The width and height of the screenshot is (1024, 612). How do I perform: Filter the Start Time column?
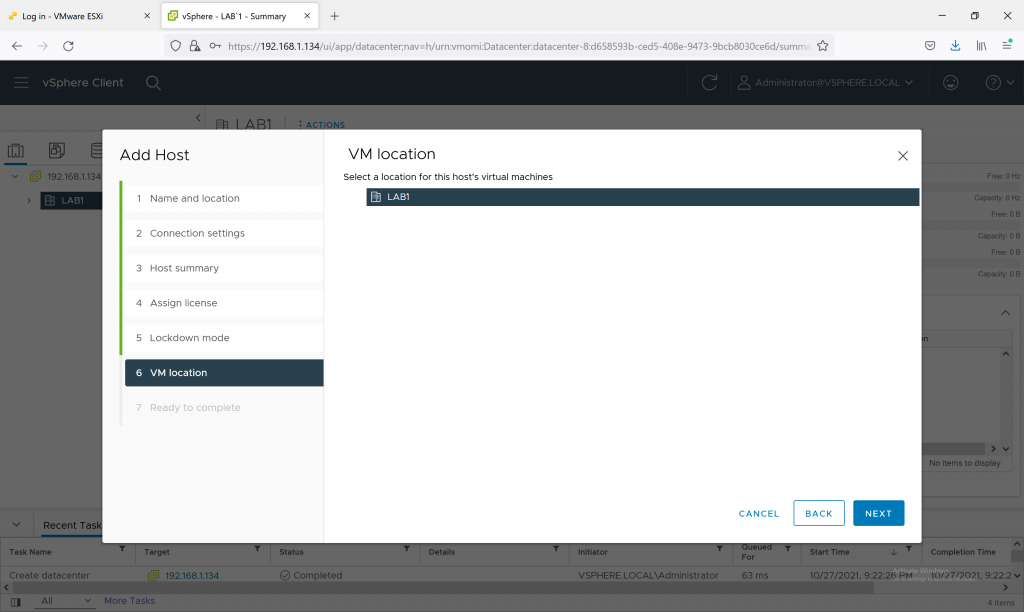coord(908,549)
